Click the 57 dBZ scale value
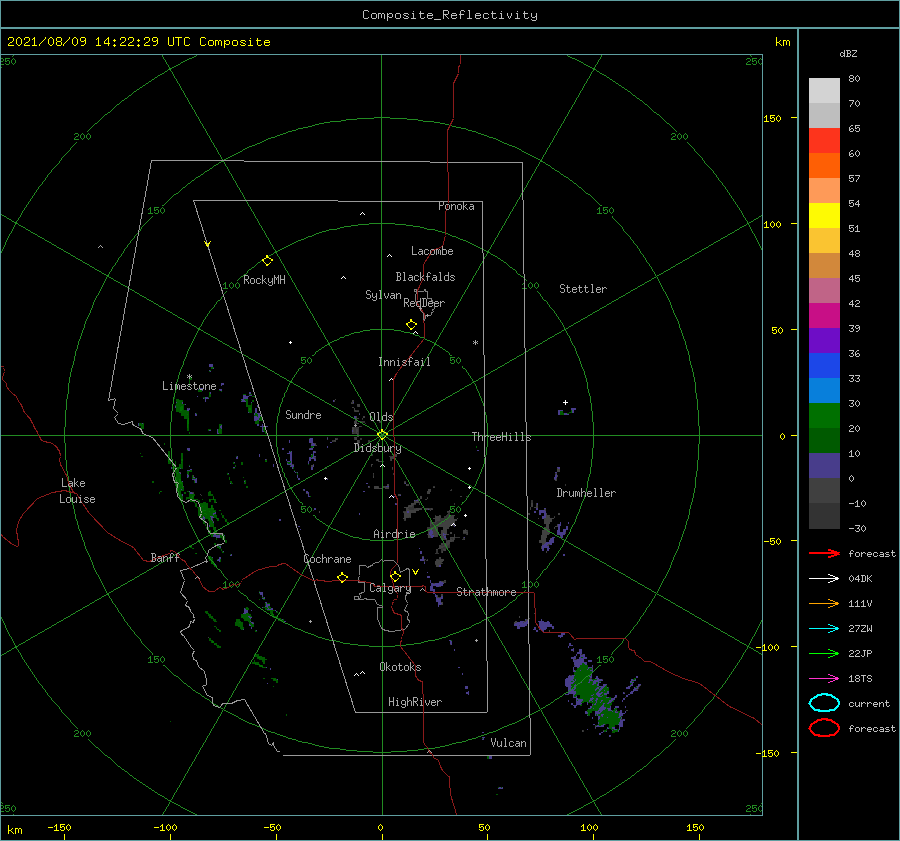Screen dimensions: 900x841 pyautogui.click(x=855, y=179)
